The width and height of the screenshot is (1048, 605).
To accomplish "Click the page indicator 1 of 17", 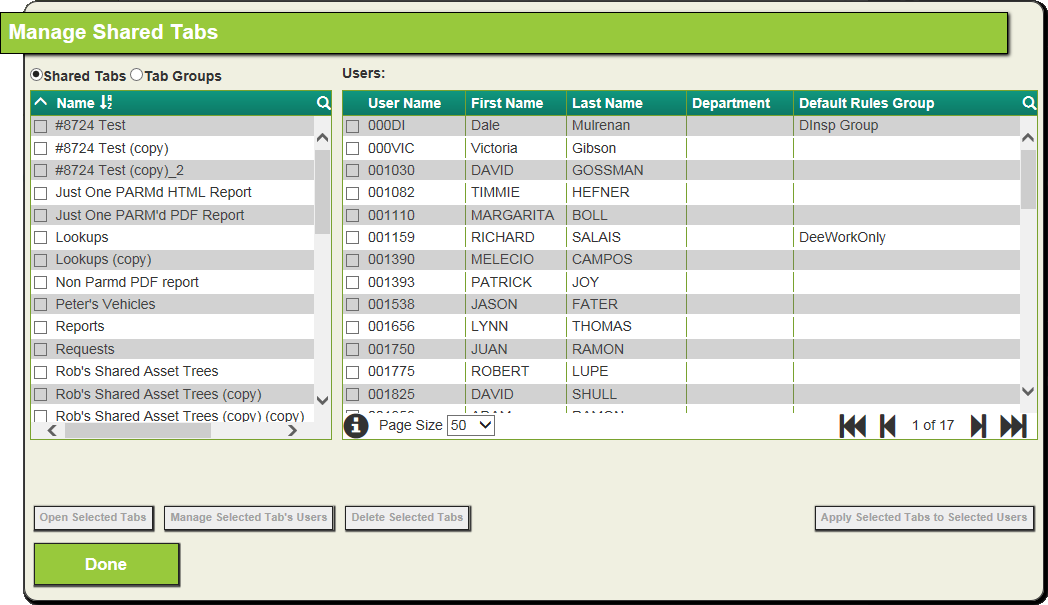I will (x=933, y=426).
